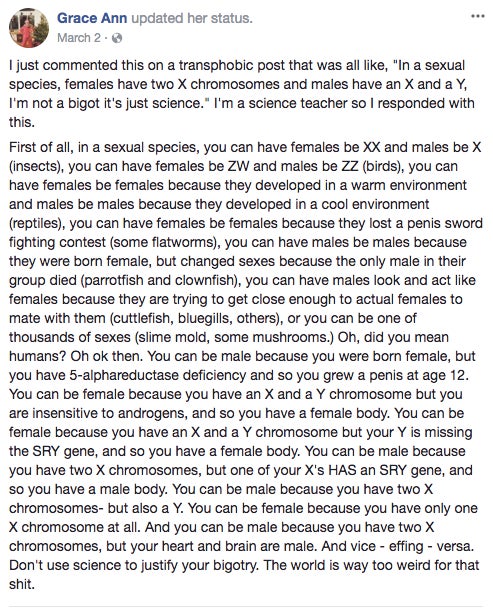
Task: Open Grace Ann's profile picture
Action: tap(29, 28)
